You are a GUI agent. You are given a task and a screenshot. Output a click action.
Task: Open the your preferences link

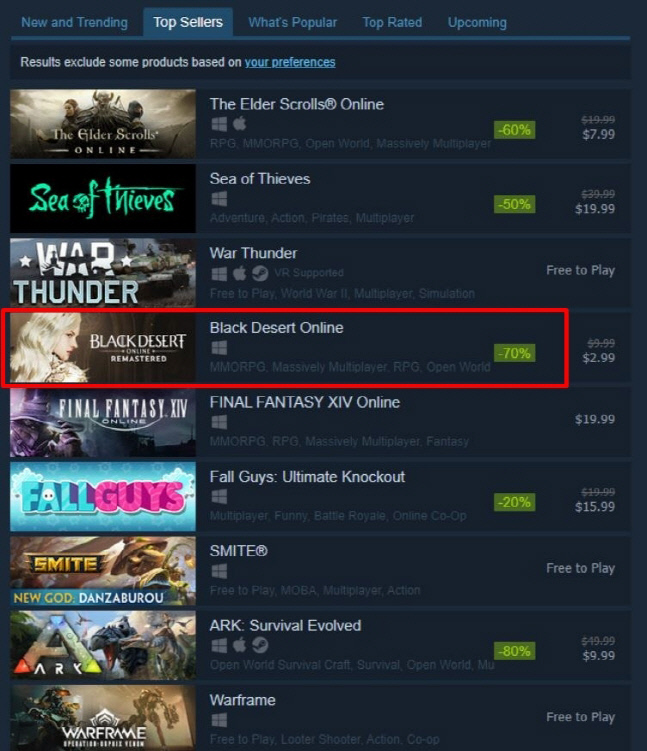click(x=290, y=62)
